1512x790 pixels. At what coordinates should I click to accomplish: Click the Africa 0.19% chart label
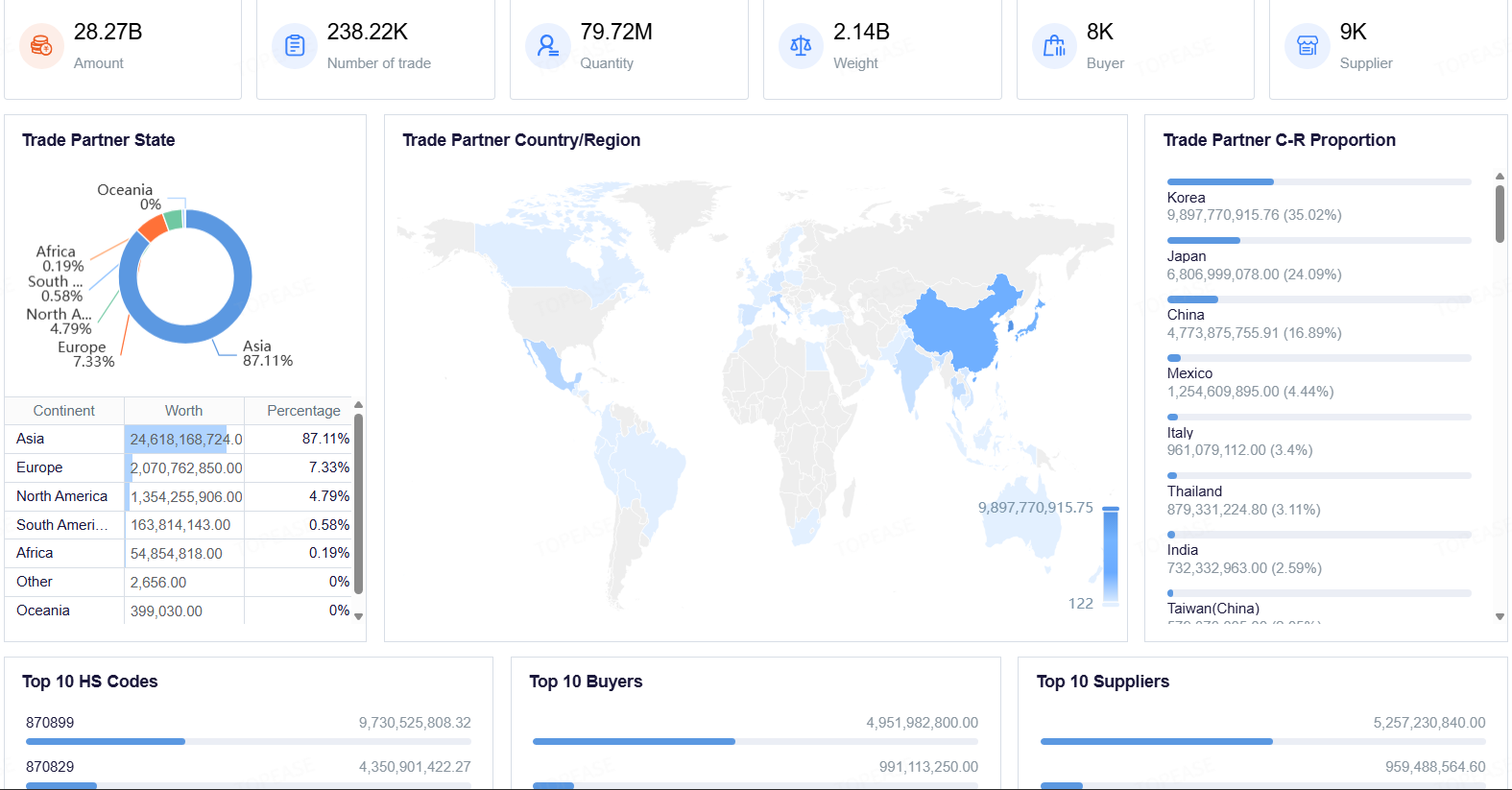(60, 259)
